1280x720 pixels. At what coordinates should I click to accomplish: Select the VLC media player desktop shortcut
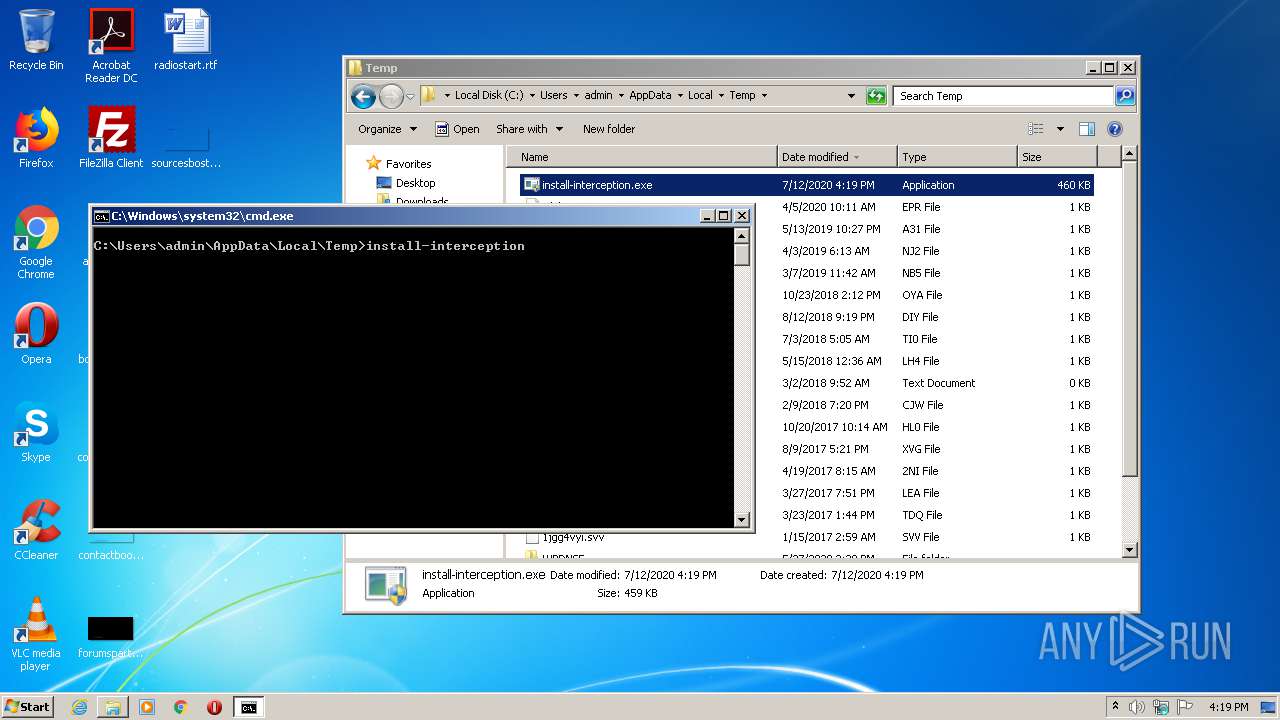pyautogui.click(x=36, y=634)
